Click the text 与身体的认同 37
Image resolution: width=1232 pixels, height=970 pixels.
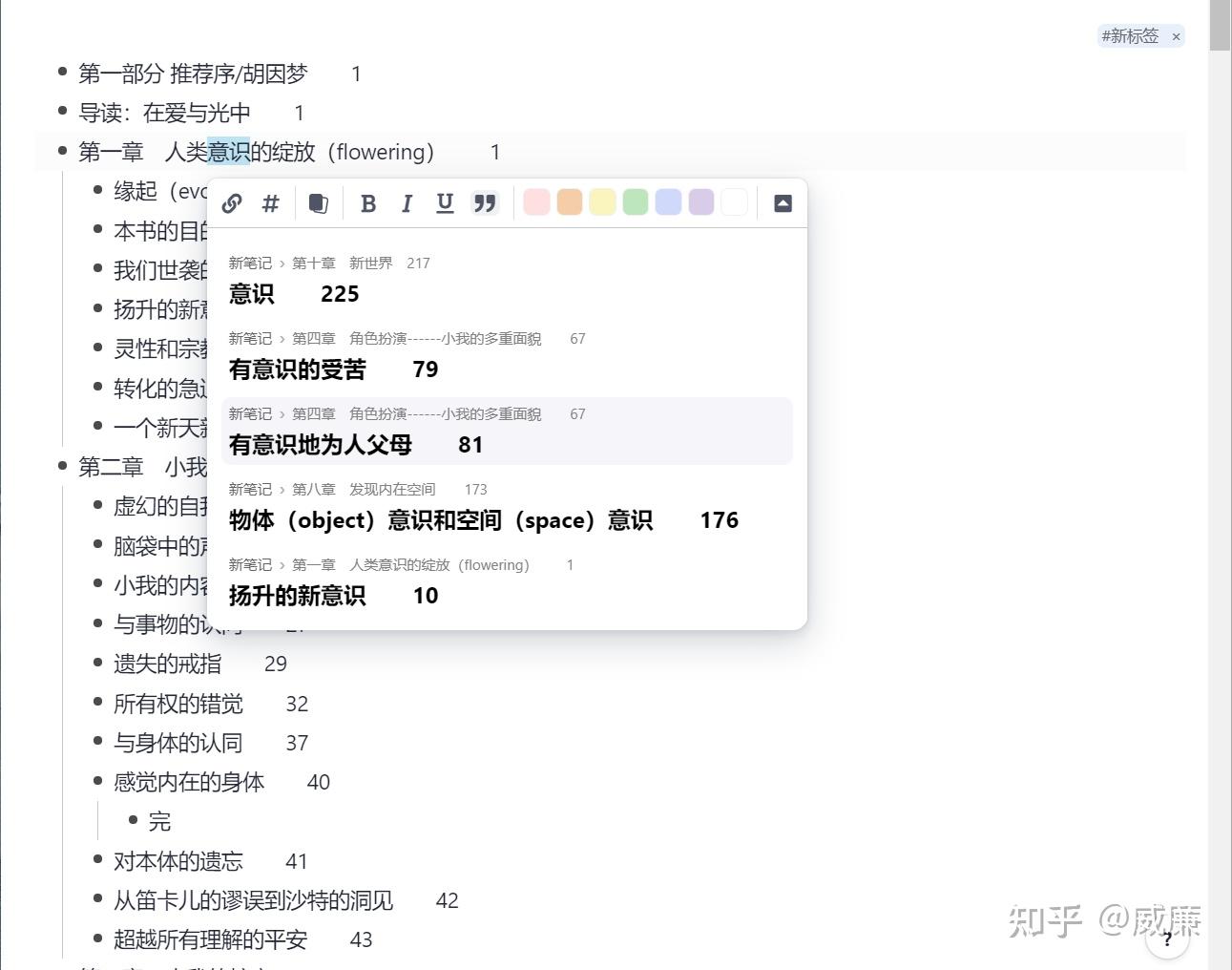(211, 743)
